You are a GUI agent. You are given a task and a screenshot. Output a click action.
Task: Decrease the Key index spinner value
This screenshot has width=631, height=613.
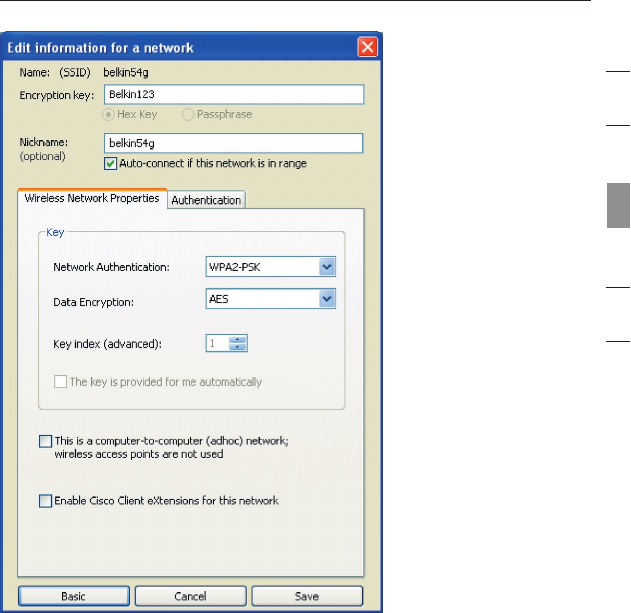click(x=237, y=347)
